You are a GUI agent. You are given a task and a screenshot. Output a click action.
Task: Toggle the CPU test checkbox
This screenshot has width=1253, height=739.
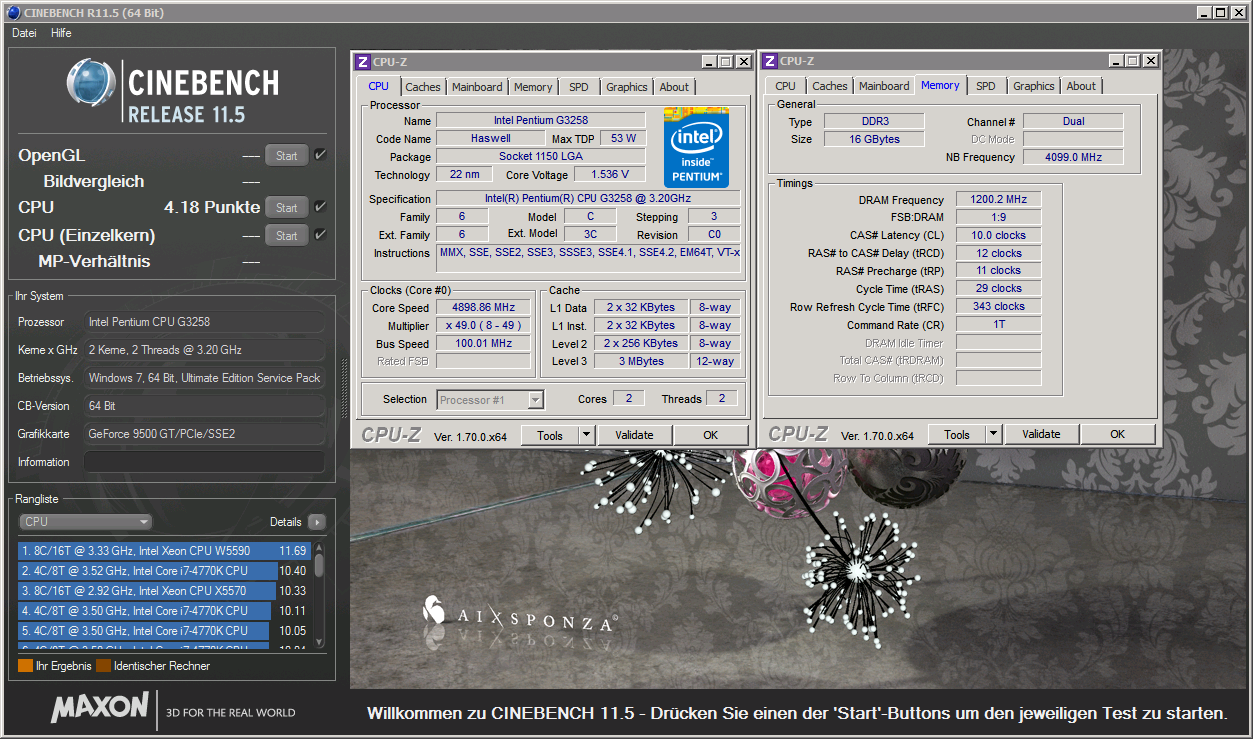point(320,207)
